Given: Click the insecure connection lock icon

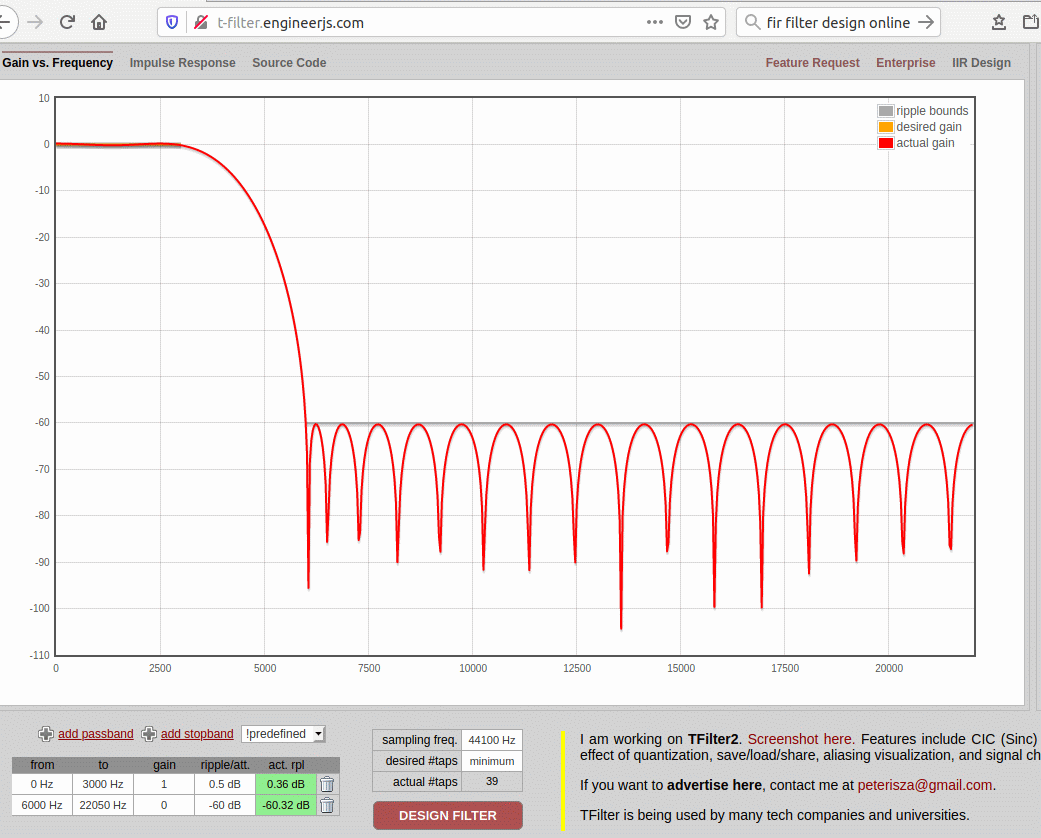Looking at the screenshot, I should click(200, 23).
